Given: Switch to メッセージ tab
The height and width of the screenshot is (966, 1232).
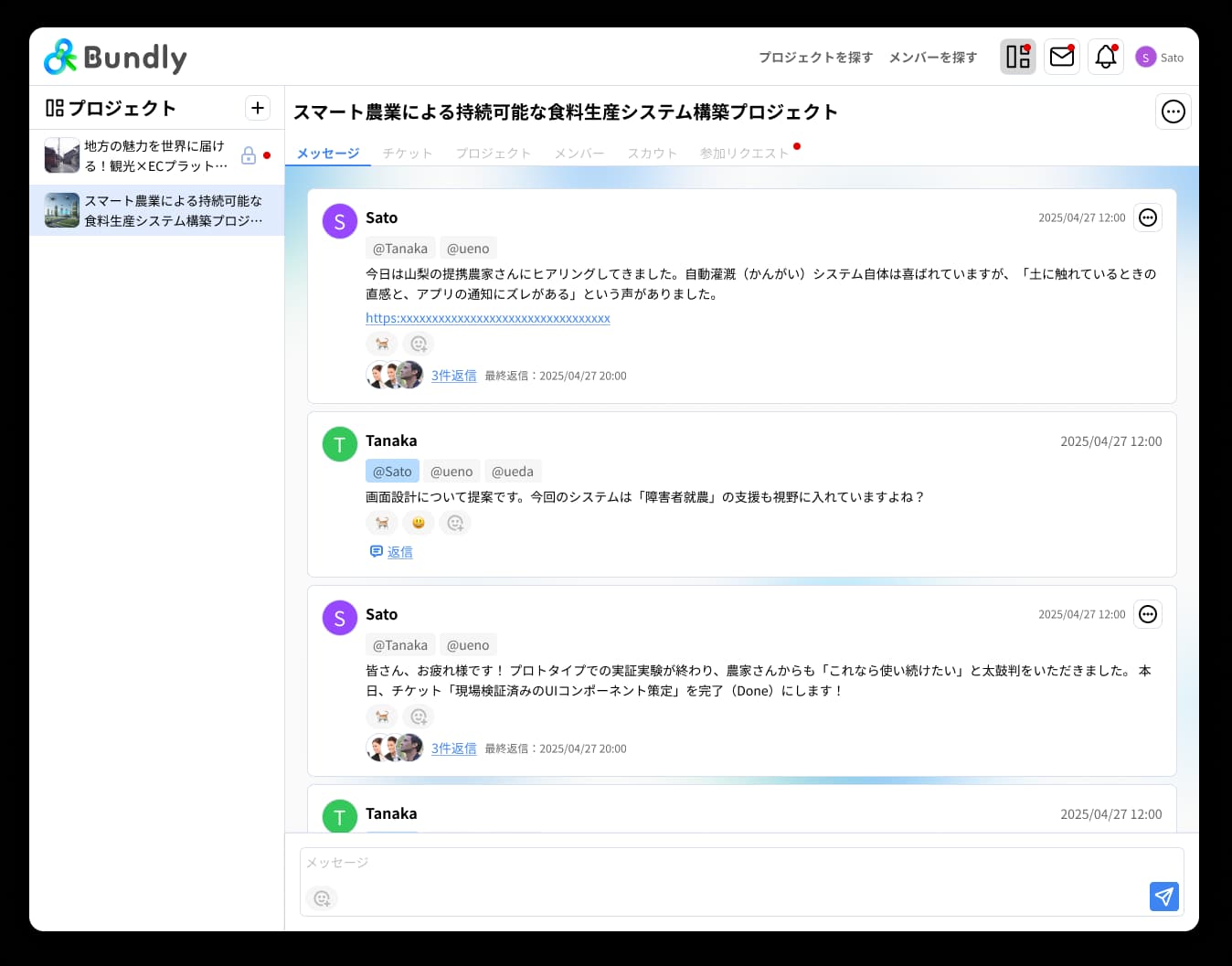Looking at the screenshot, I should (328, 153).
